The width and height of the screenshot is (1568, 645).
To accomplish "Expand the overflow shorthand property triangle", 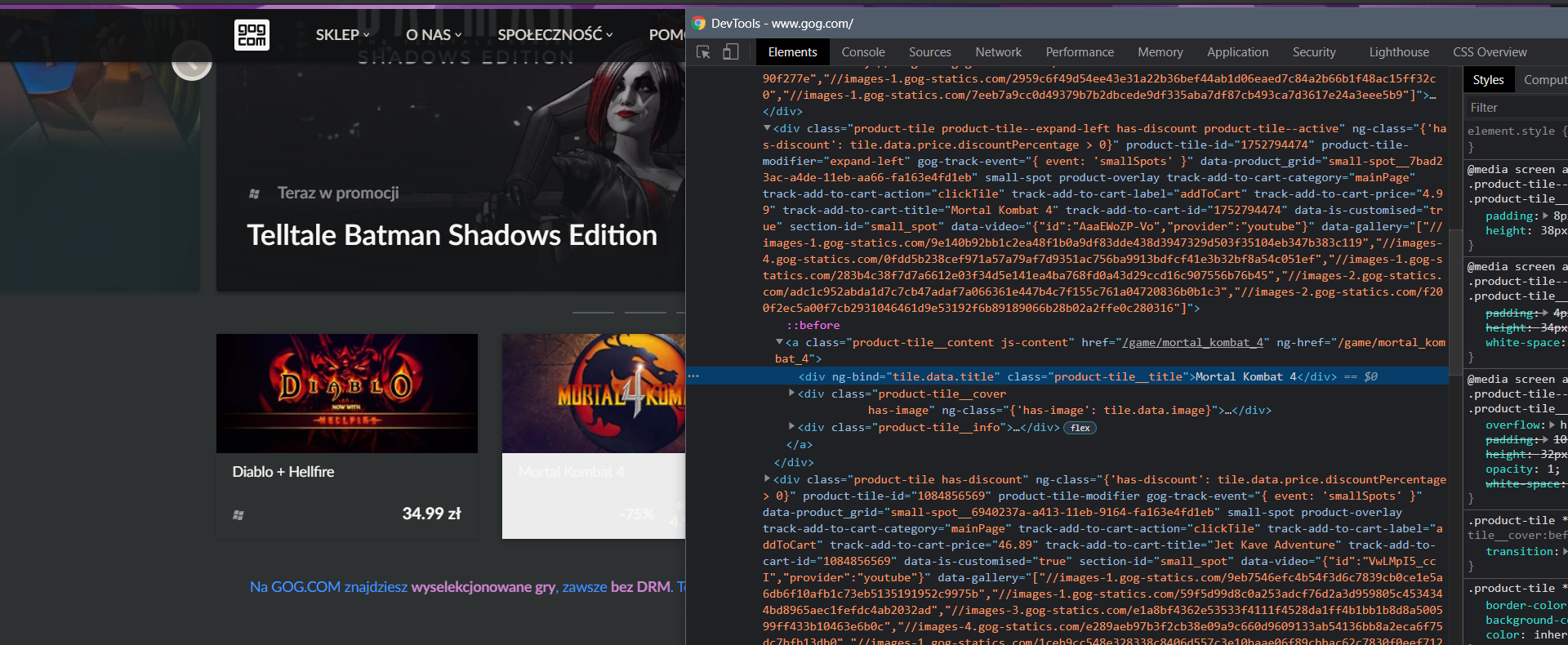I will pyautogui.click(x=1552, y=425).
